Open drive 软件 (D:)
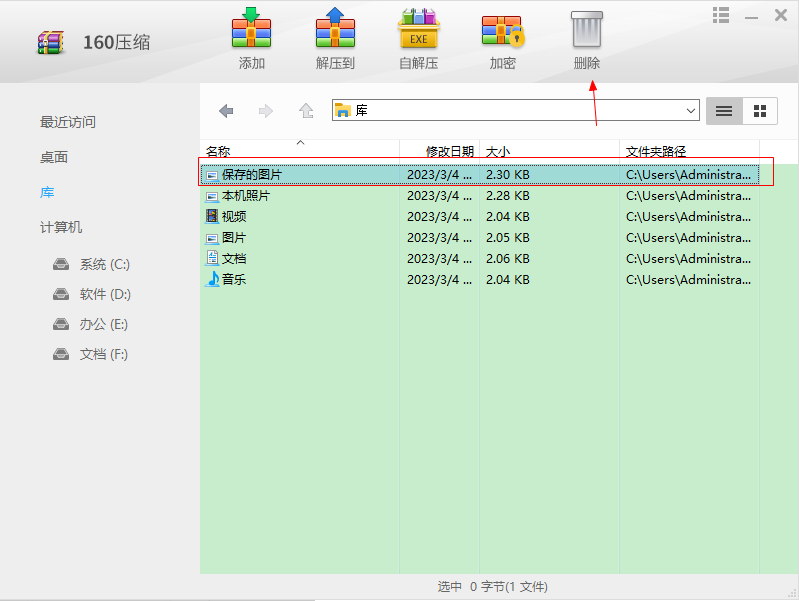The width and height of the screenshot is (799, 601). click(92, 294)
